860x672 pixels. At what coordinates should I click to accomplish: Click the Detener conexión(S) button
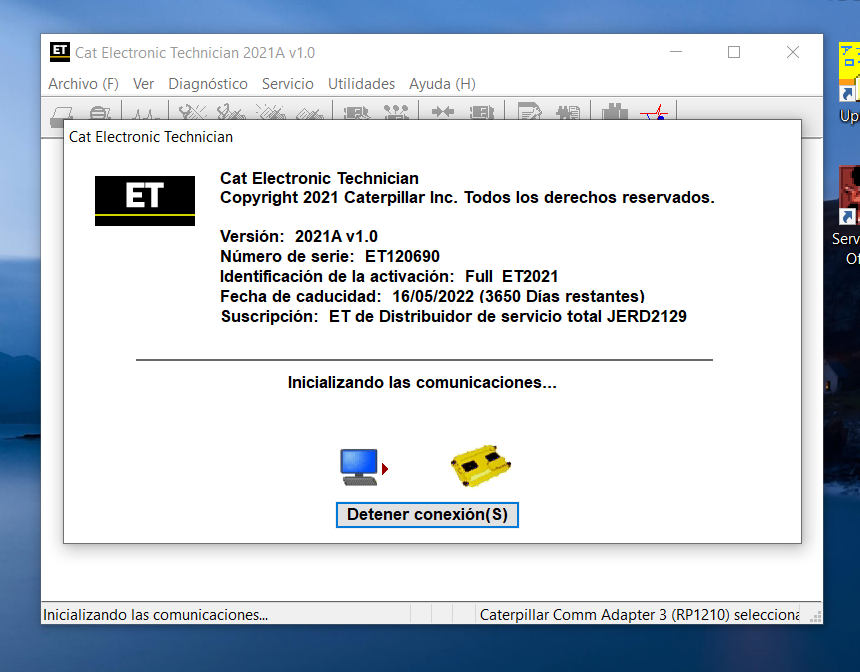(427, 515)
